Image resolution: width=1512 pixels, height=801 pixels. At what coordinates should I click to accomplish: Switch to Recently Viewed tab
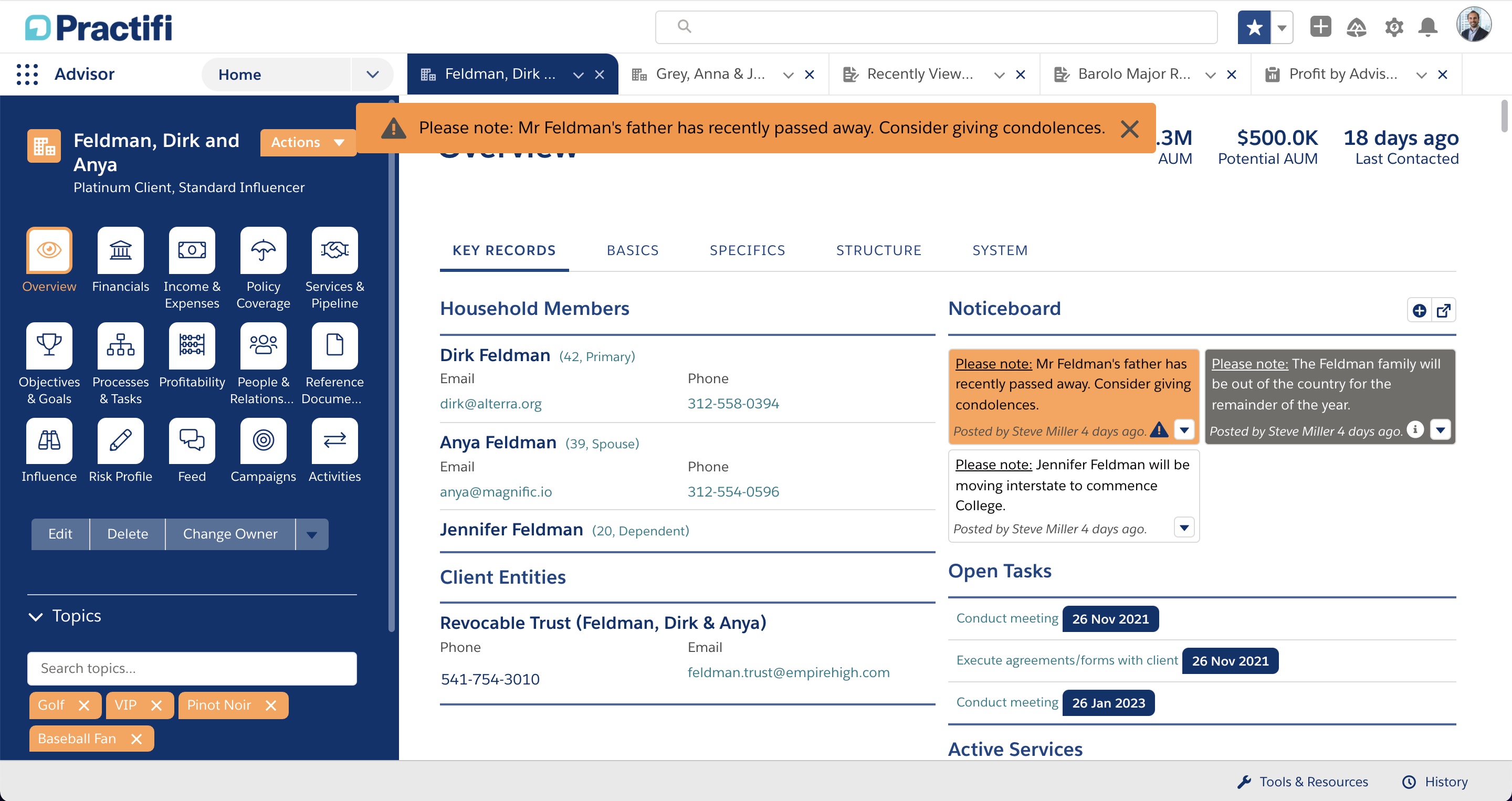click(920, 74)
